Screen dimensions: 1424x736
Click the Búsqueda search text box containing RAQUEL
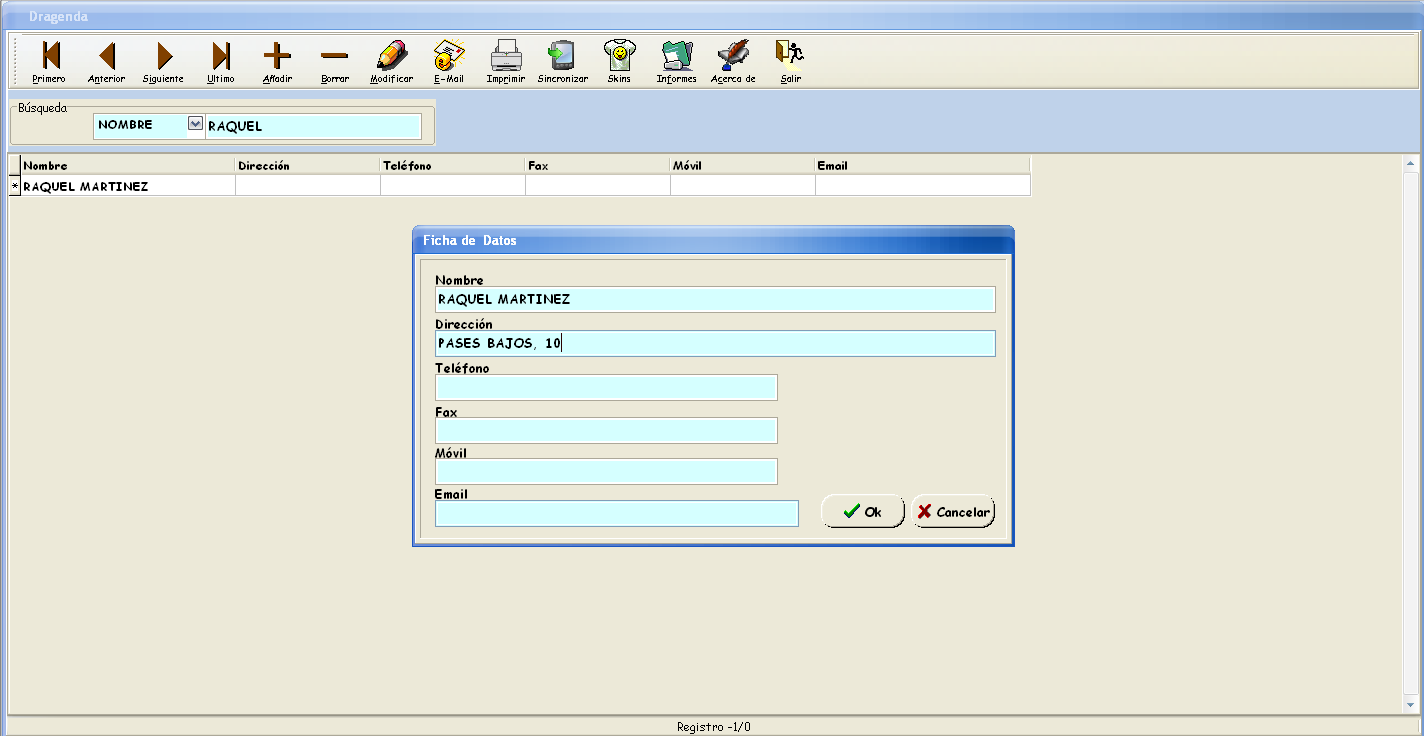(x=313, y=126)
